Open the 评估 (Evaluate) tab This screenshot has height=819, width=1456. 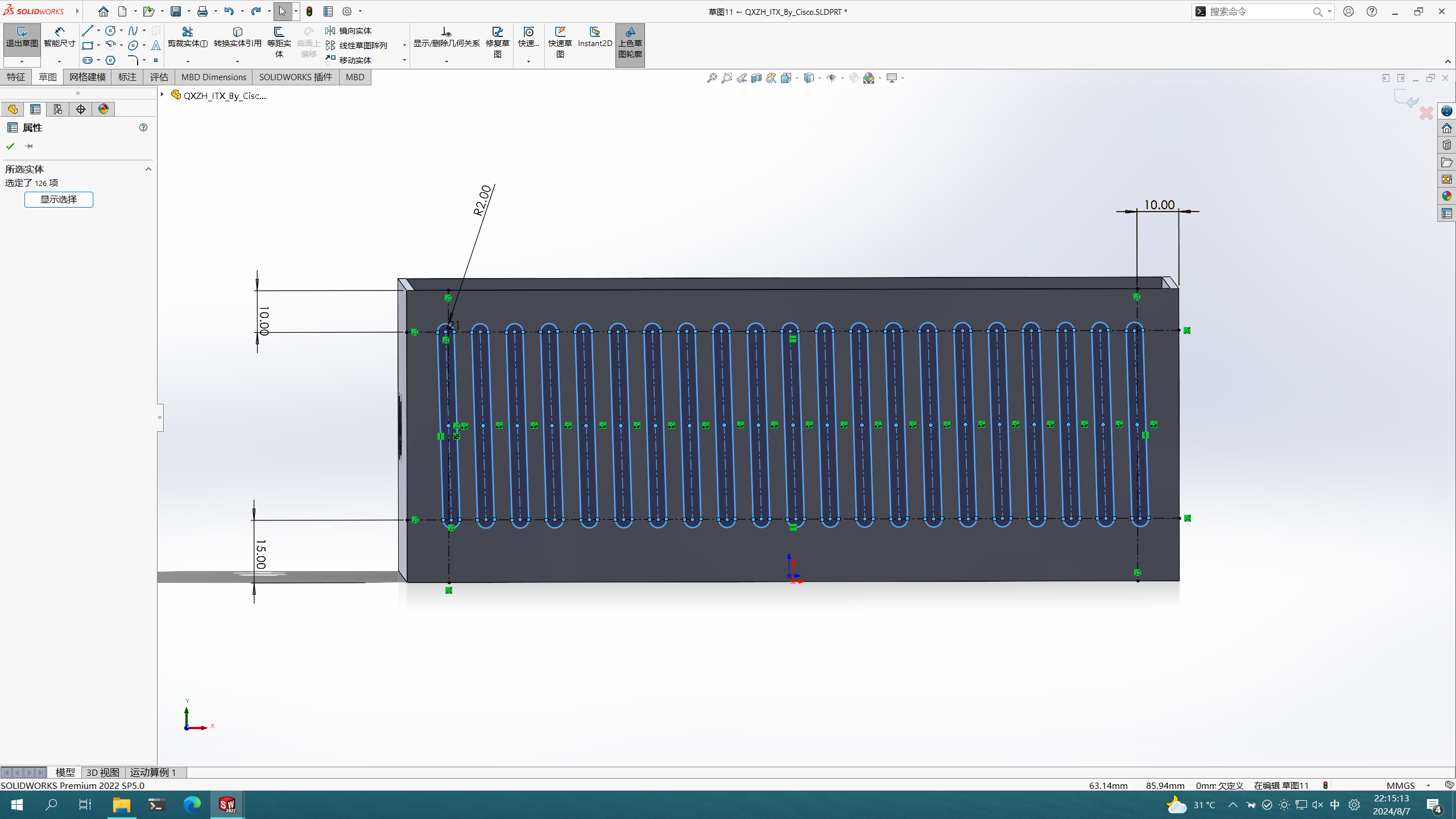coord(159,77)
